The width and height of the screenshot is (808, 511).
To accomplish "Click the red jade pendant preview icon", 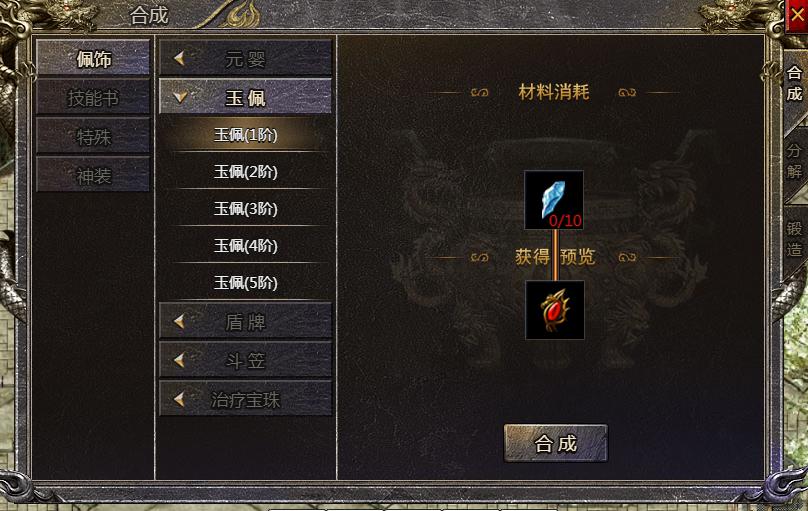I will tap(554, 310).
